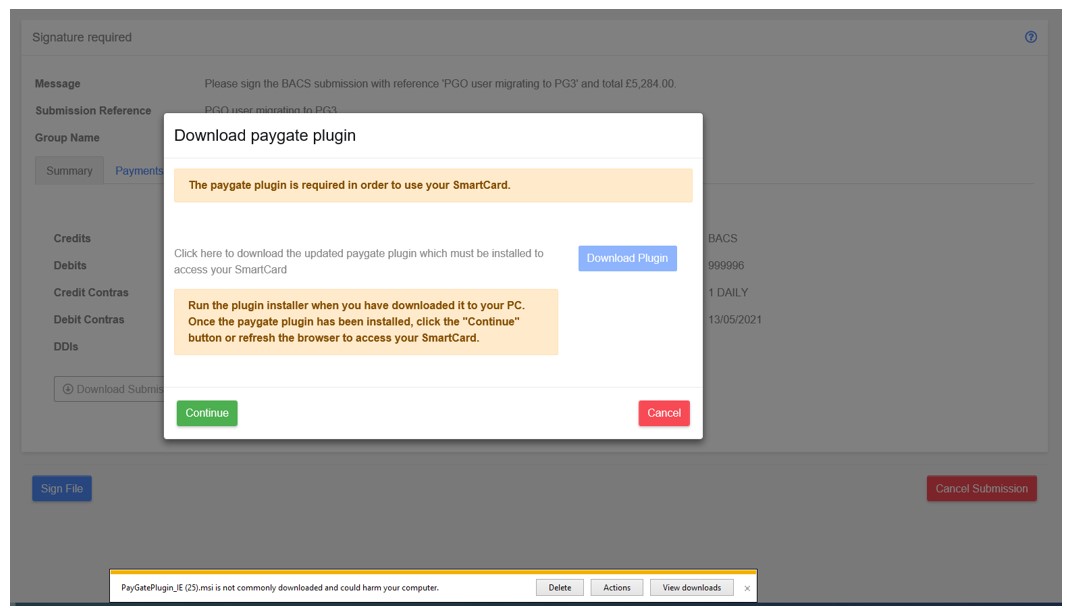Viewport: 1067px width, 612px height.
Task: Delete the PayGatePlugin download
Action: pos(559,587)
